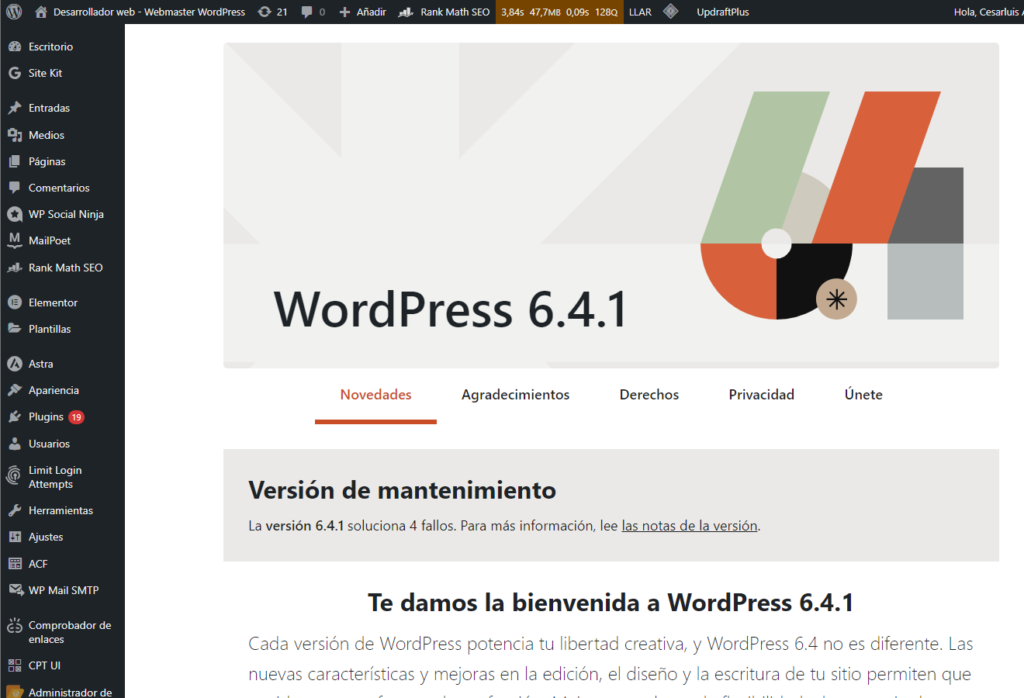This screenshot has width=1024, height=698.
Task: Click 'Te damos la bienvenida a WordPress 6.4.1' heading
Action: (611, 602)
